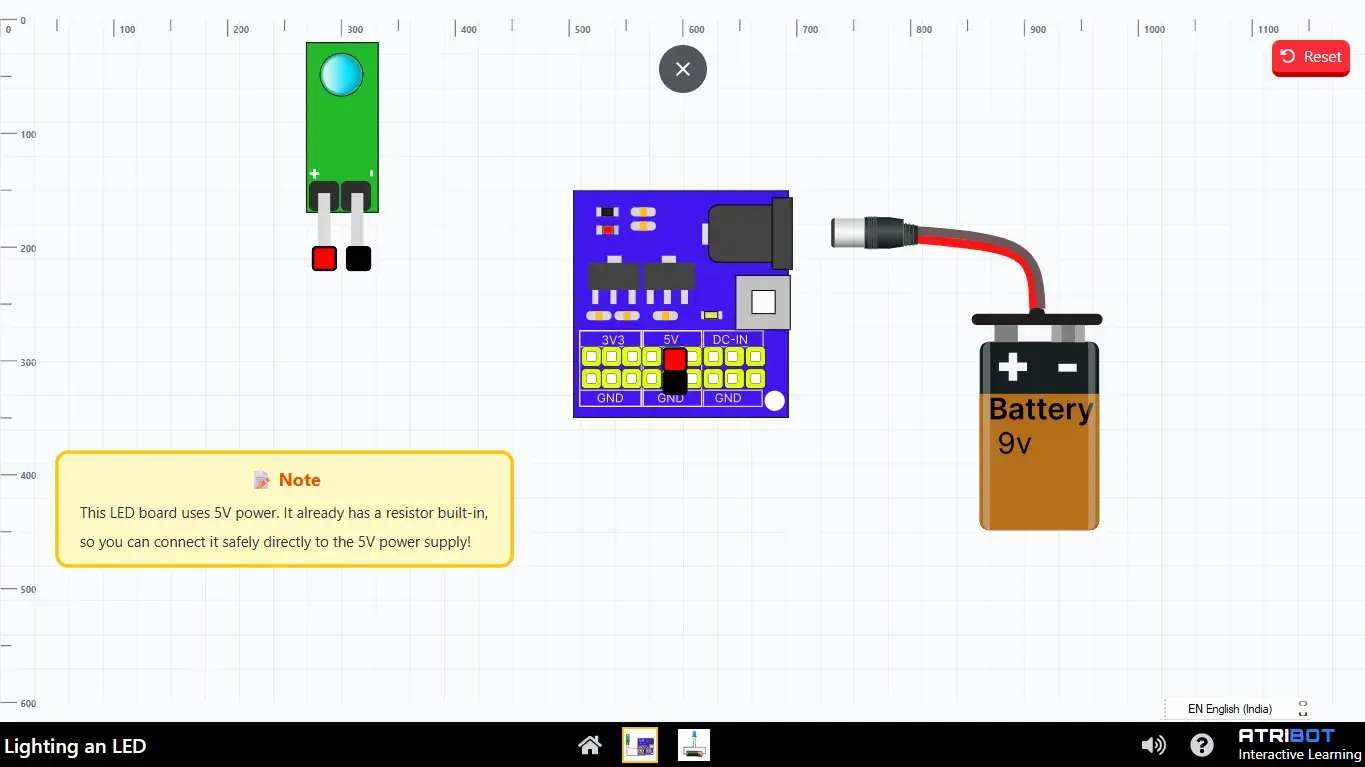Image resolution: width=1365 pixels, height=767 pixels.
Task: Close the view with the X button
Action: pos(683,69)
